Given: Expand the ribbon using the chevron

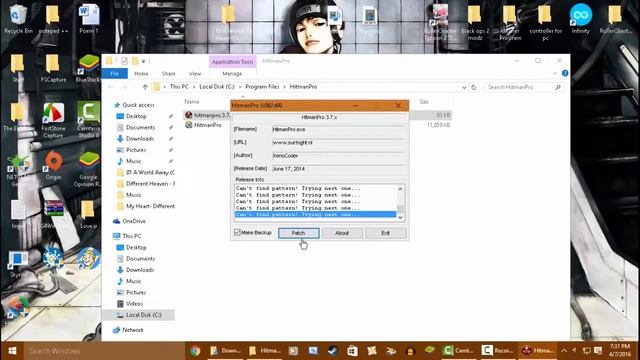Looking at the screenshot, I should pyautogui.click(x=555, y=73).
